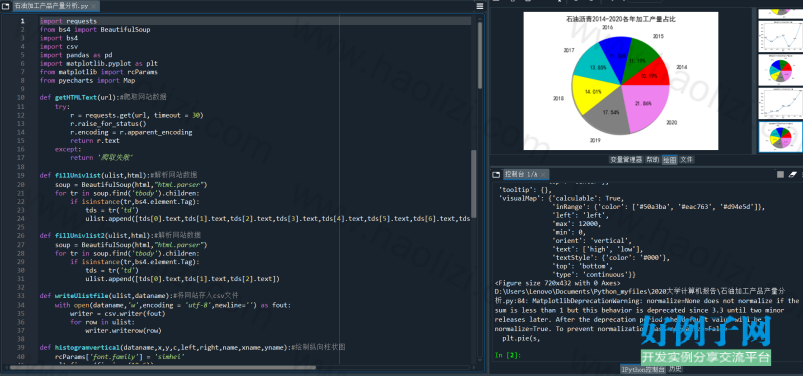This screenshot has width=804, height=376.
Task: Click line number 1 in the gutter
Action: tap(22, 21)
